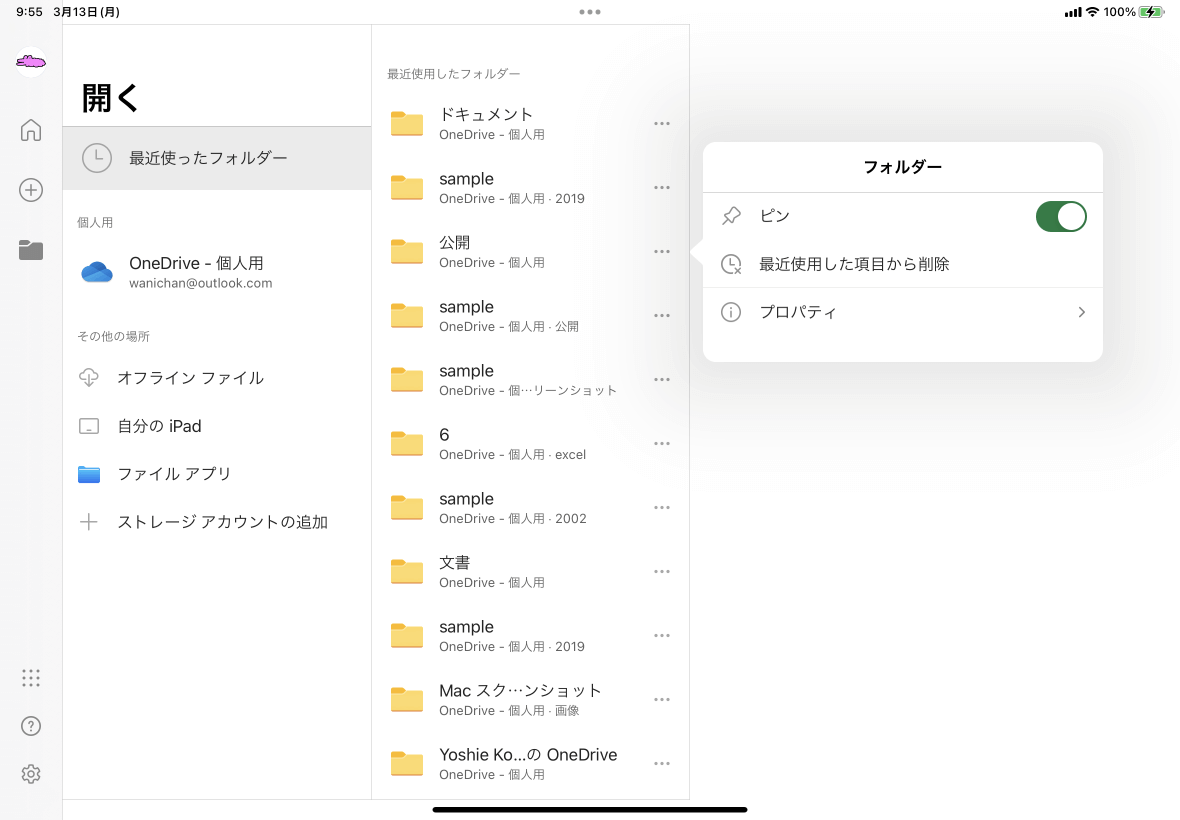
Task: Tap the clock icon for recent folders
Action: [97, 158]
